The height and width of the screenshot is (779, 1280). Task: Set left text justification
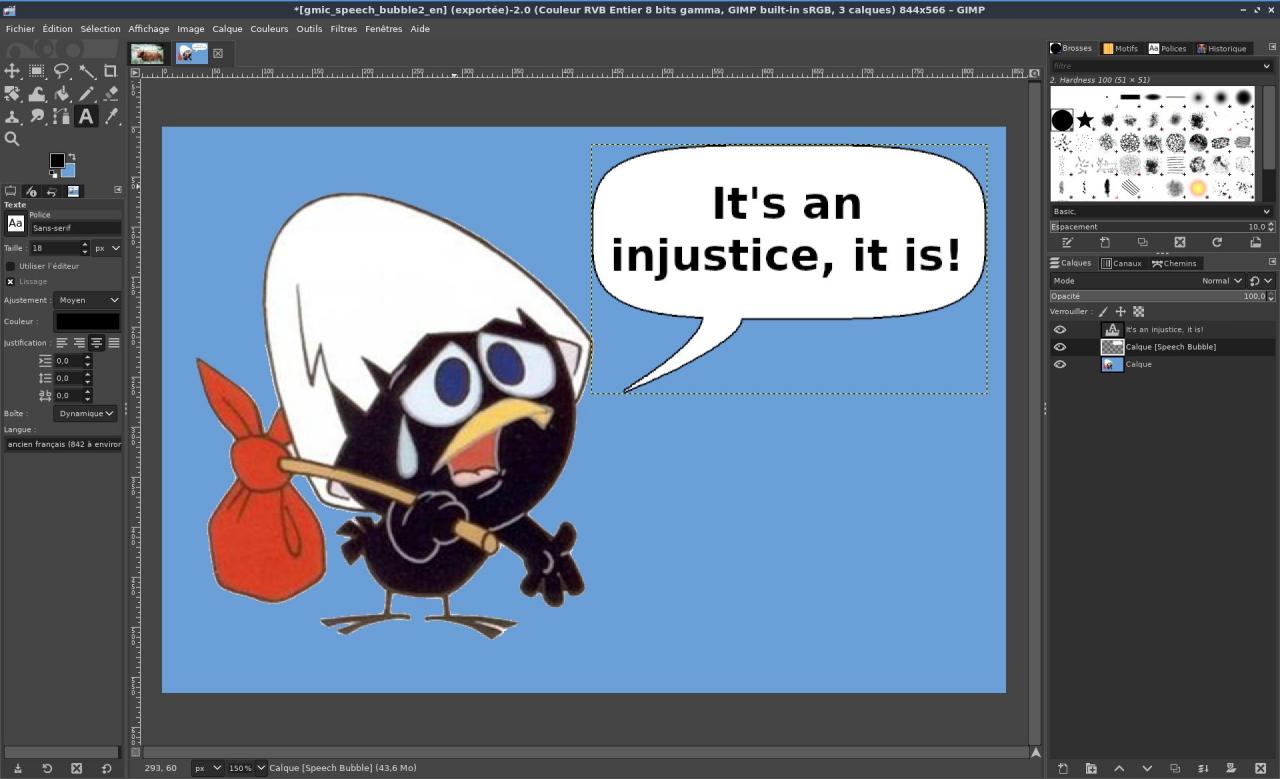pos(62,343)
